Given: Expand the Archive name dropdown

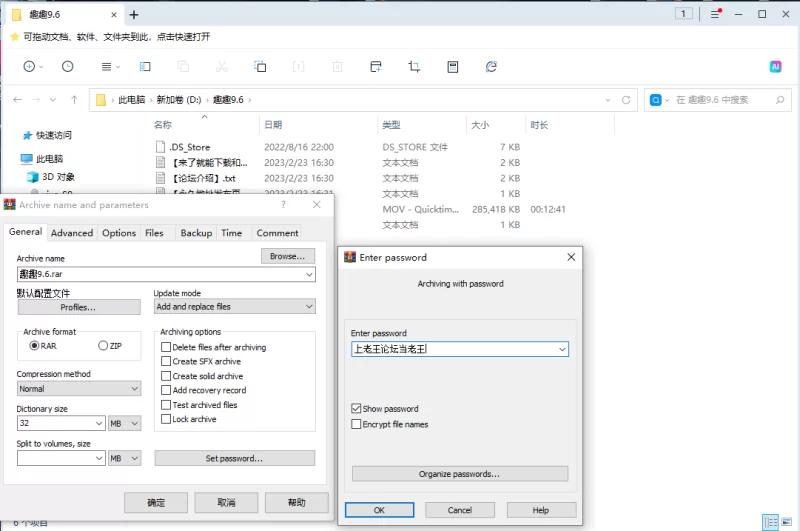Looking at the screenshot, I should pyautogui.click(x=309, y=274).
